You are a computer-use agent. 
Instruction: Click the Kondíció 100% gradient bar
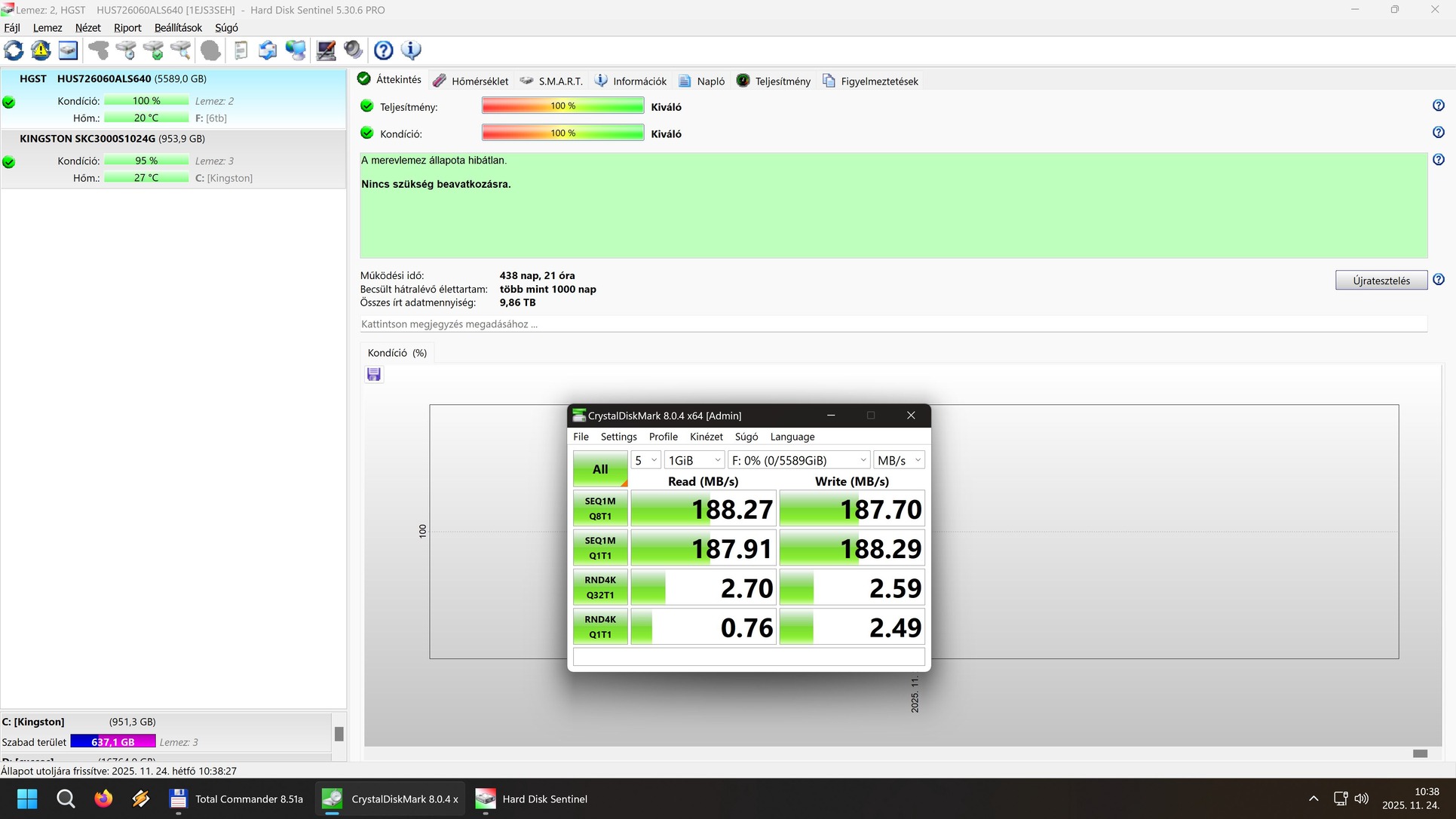[x=562, y=133]
